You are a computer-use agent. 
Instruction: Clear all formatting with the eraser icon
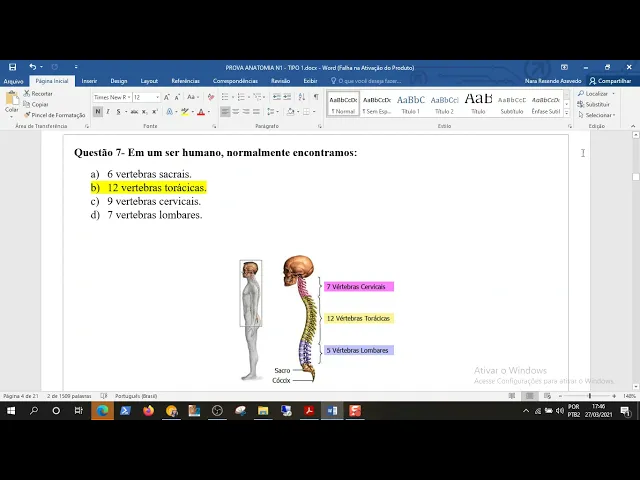pos(211,97)
